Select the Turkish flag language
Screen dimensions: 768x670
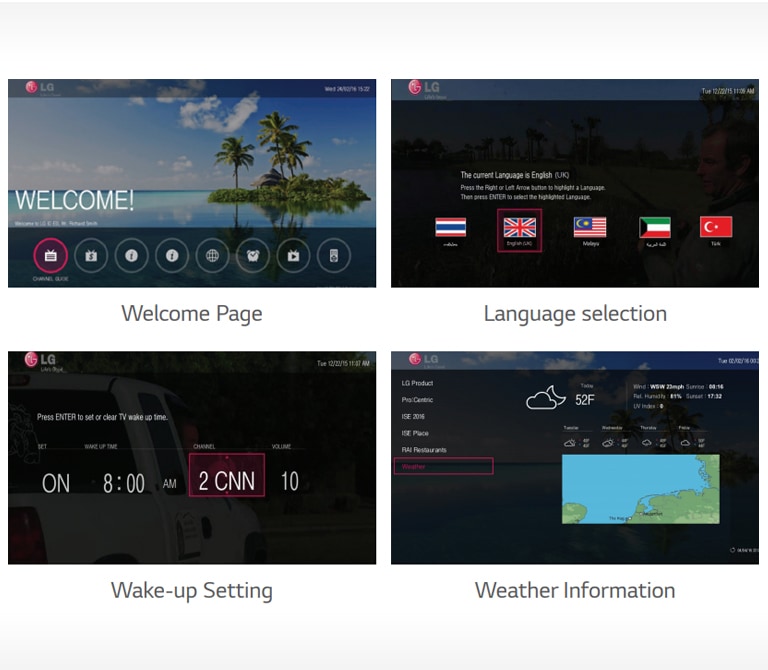pos(716,227)
